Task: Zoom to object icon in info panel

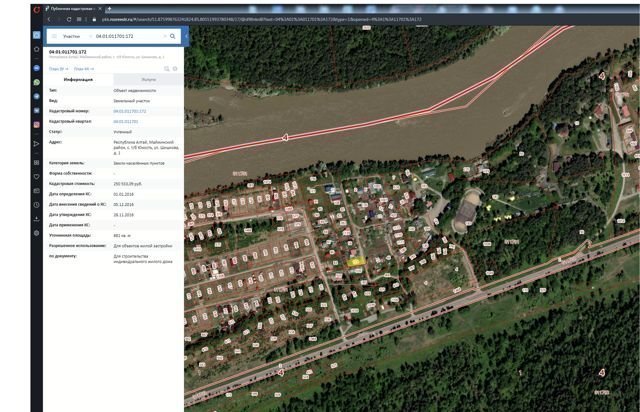Action: point(167,69)
